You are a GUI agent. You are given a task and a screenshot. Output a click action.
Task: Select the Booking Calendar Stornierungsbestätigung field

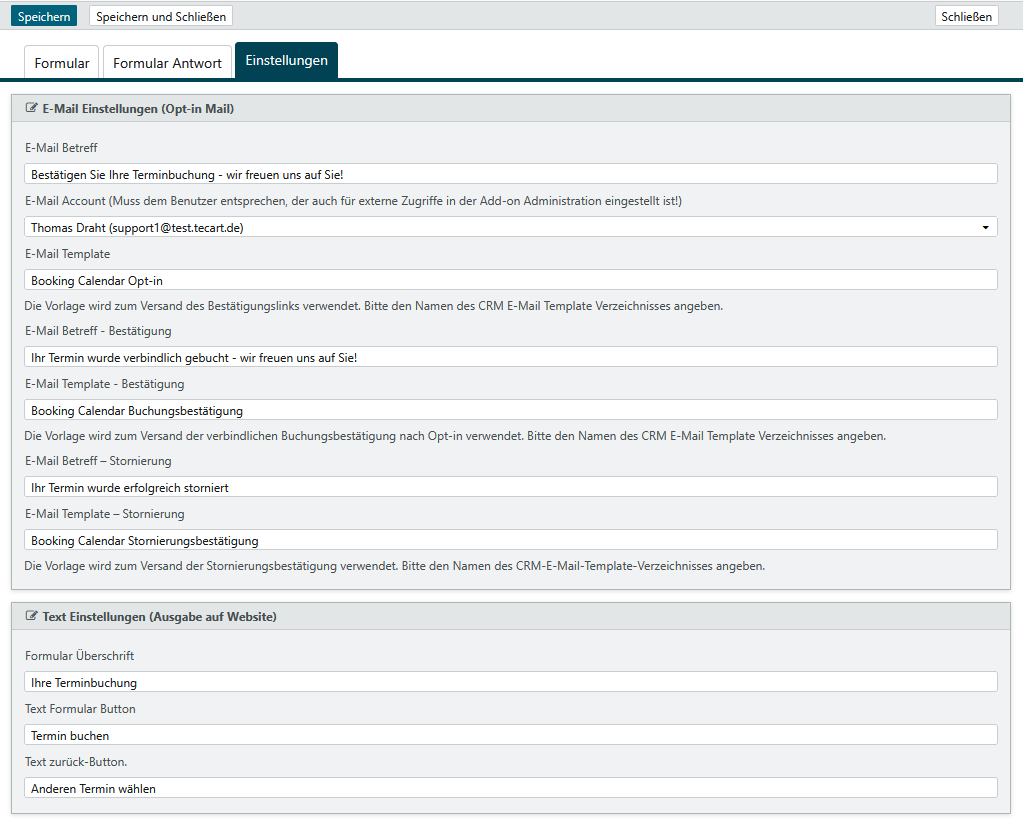tap(510, 540)
